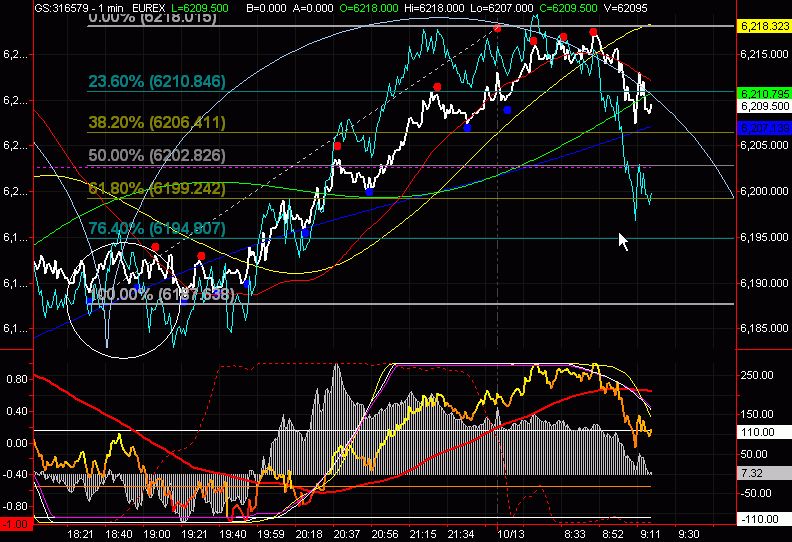This screenshot has width=792, height=542.
Task: Select the gray 7.32 indicator value tag
Action: (765, 473)
